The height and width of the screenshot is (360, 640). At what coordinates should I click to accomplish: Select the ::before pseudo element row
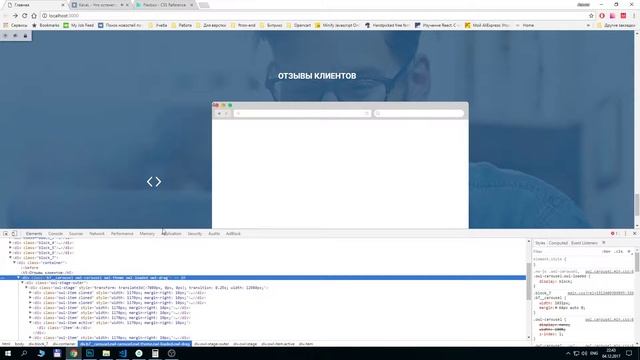click(30, 267)
